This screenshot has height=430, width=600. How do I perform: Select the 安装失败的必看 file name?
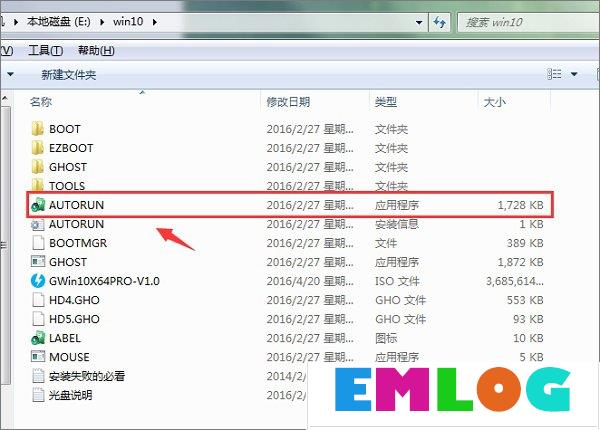tap(86, 376)
